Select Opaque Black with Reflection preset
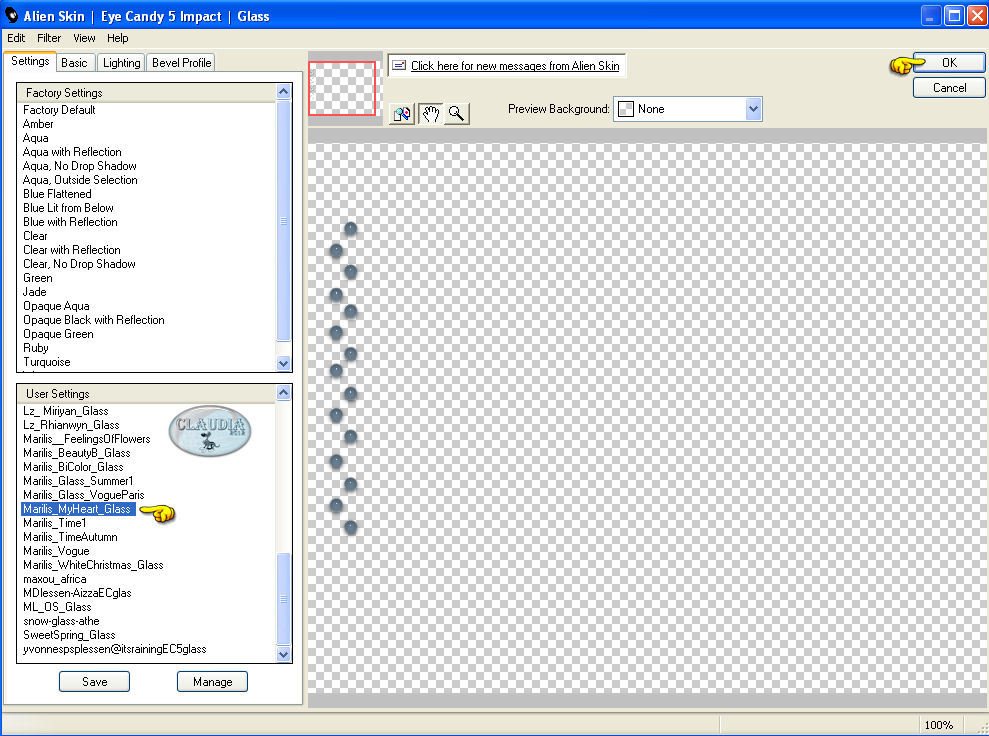This screenshot has height=736, width=989. tap(94, 320)
